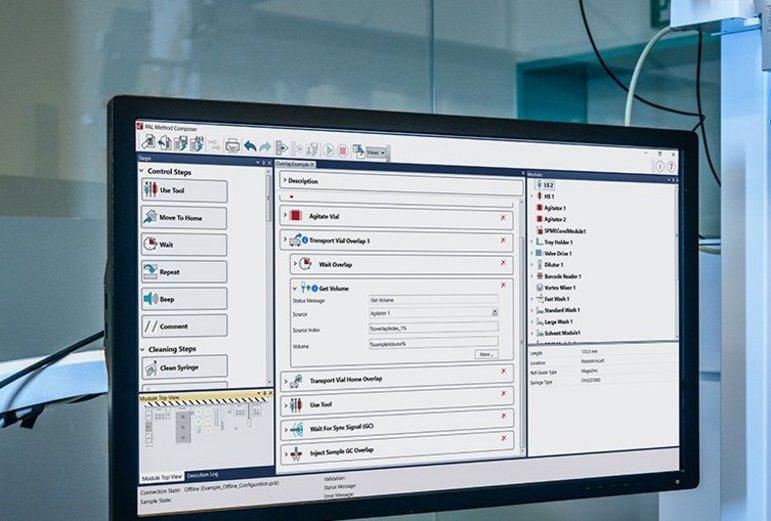Expand the Transport Vial Overlap 1 step

click(x=285, y=240)
